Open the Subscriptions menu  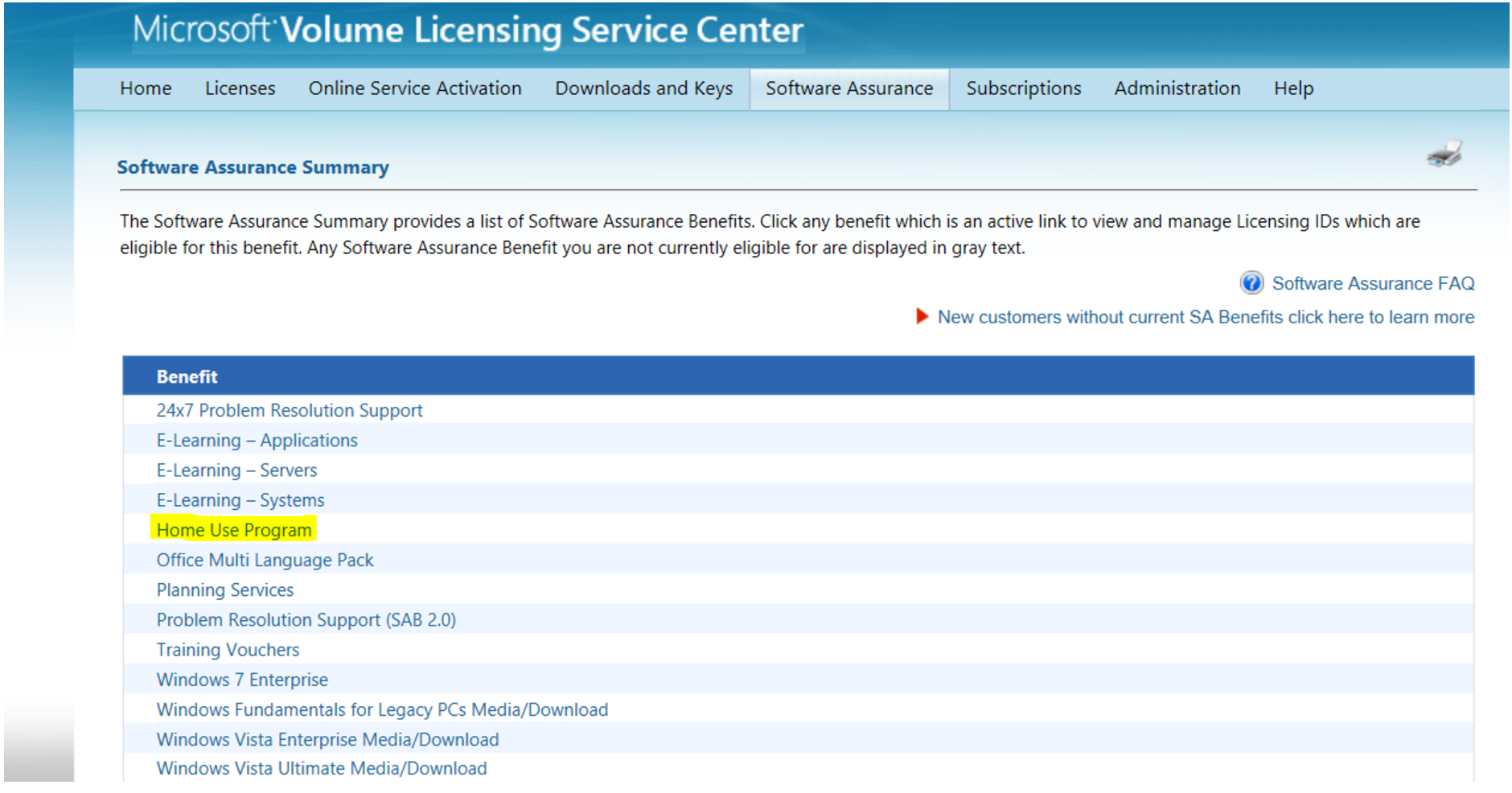tap(1023, 88)
